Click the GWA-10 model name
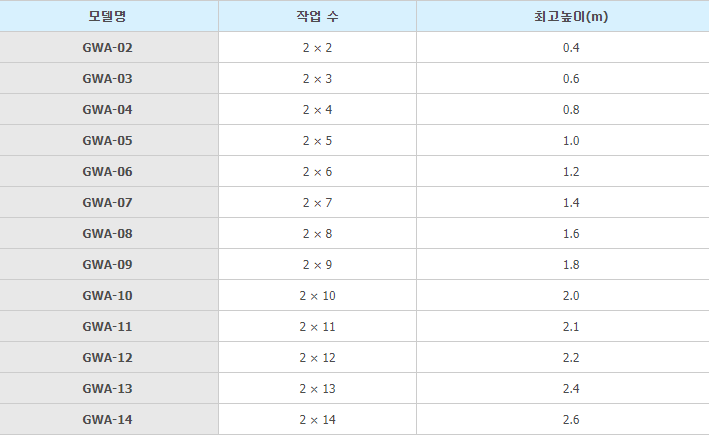Image resolution: width=709 pixels, height=435 pixels. click(x=107, y=296)
